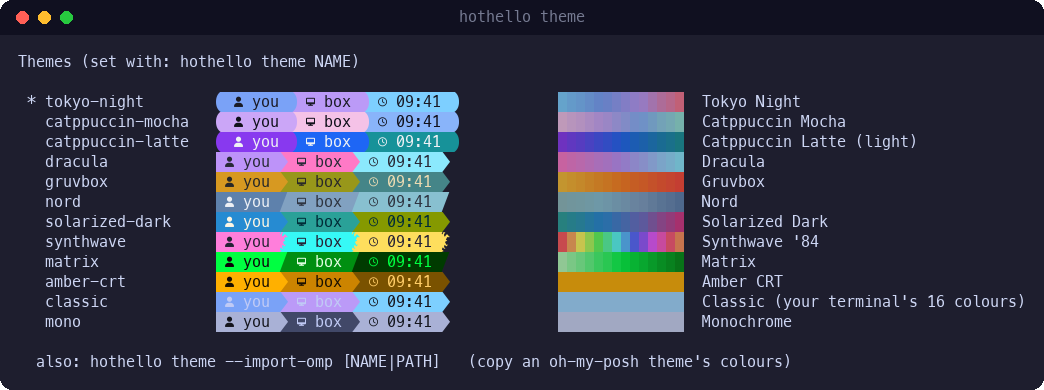
Task: Click the Amber CRT palette strip
Action: pyautogui.click(x=621, y=282)
